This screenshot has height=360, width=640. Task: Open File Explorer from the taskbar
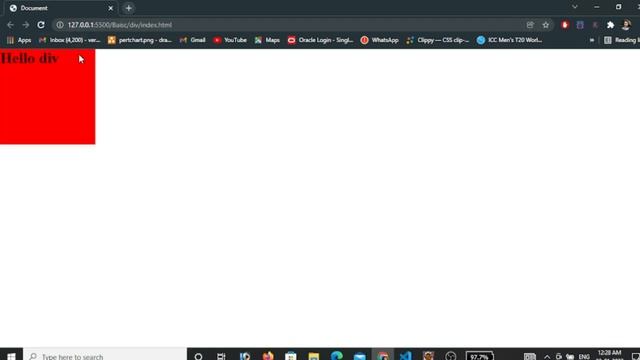(x=313, y=356)
